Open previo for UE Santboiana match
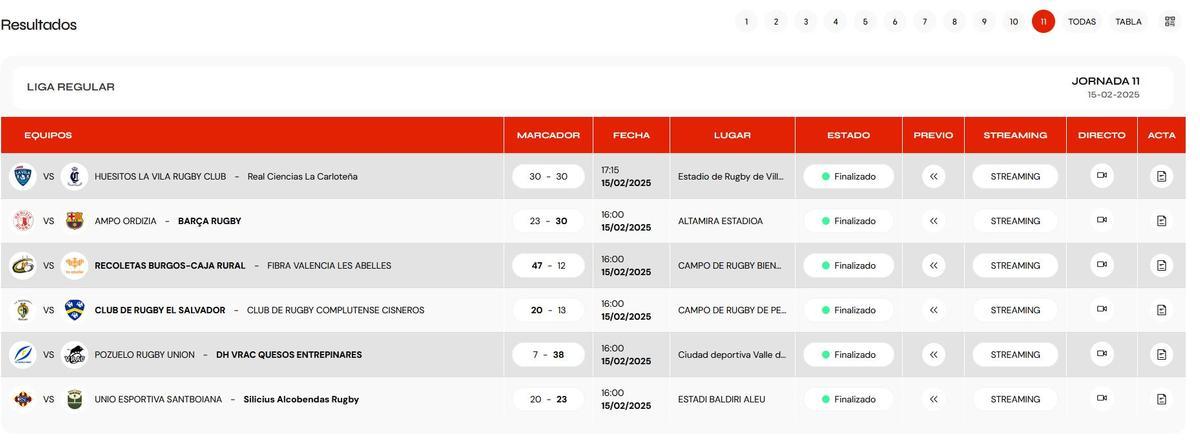Screen dimensions: 1200x445 point(934,399)
